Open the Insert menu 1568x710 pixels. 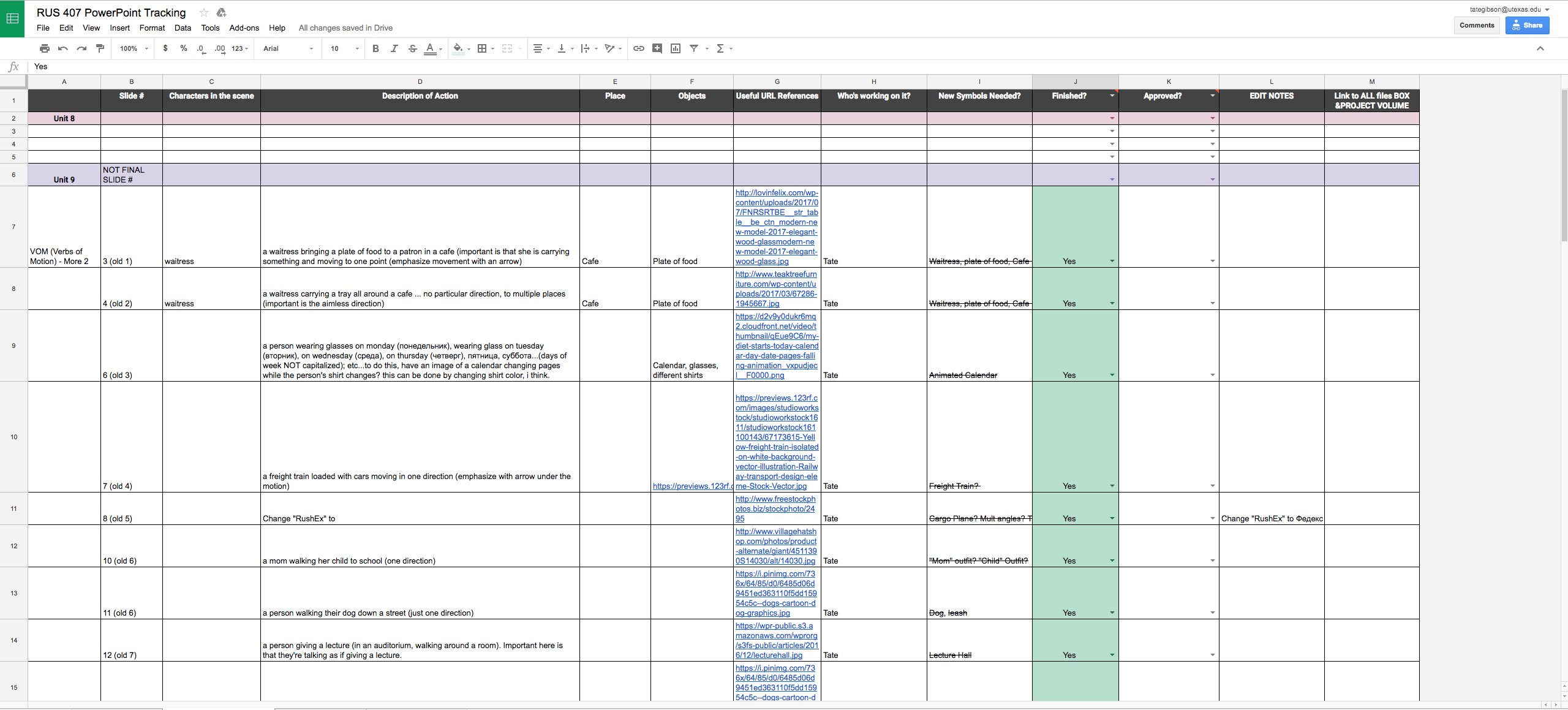(119, 28)
